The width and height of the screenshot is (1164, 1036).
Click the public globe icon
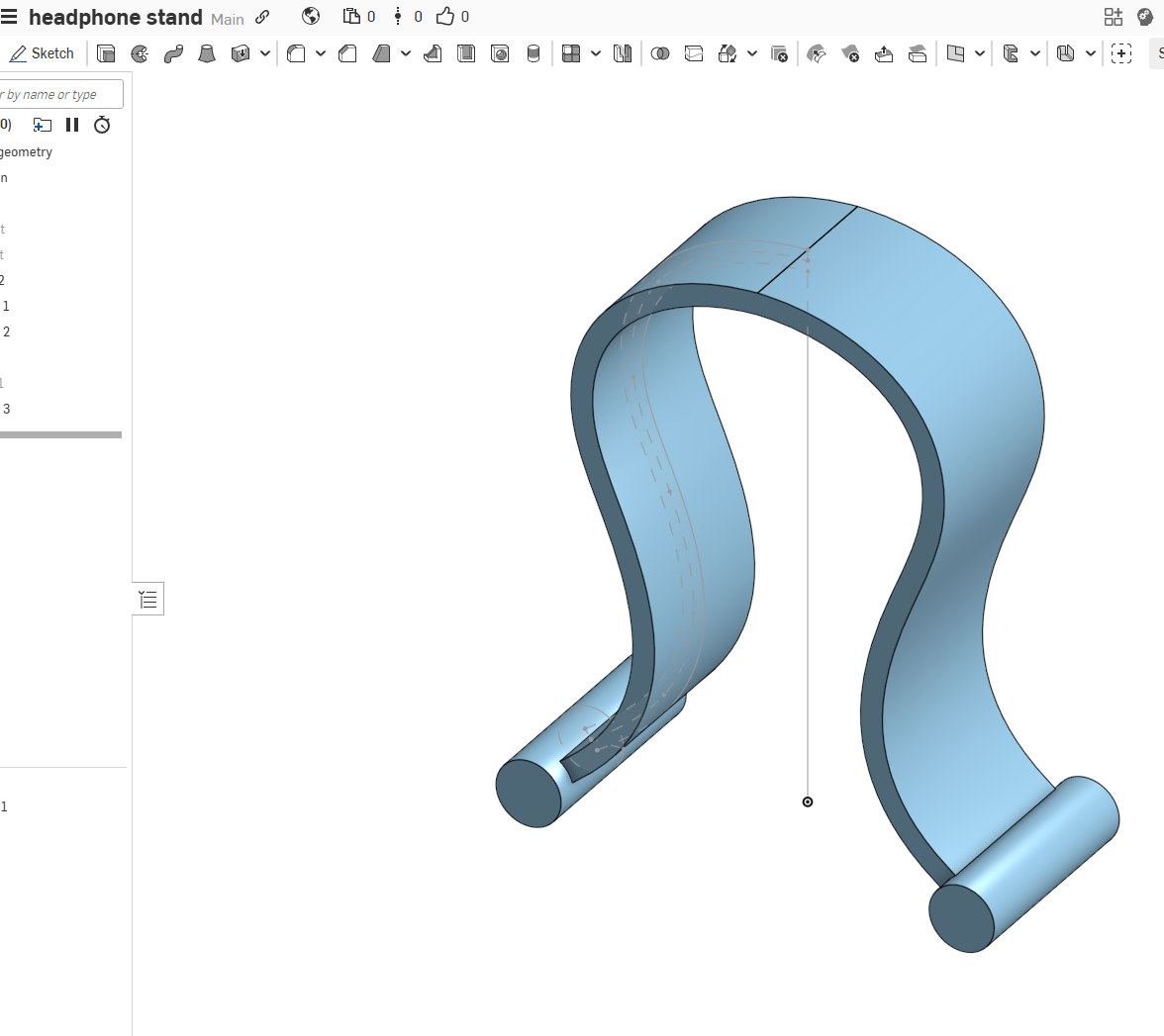pyautogui.click(x=311, y=16)
